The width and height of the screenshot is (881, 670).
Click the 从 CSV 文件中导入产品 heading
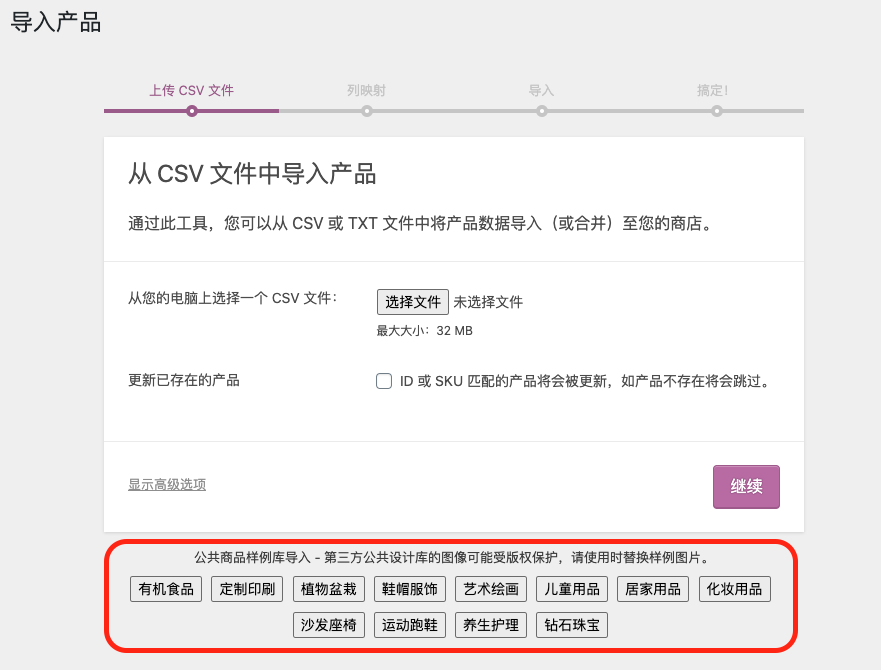[x=252, y=174]
